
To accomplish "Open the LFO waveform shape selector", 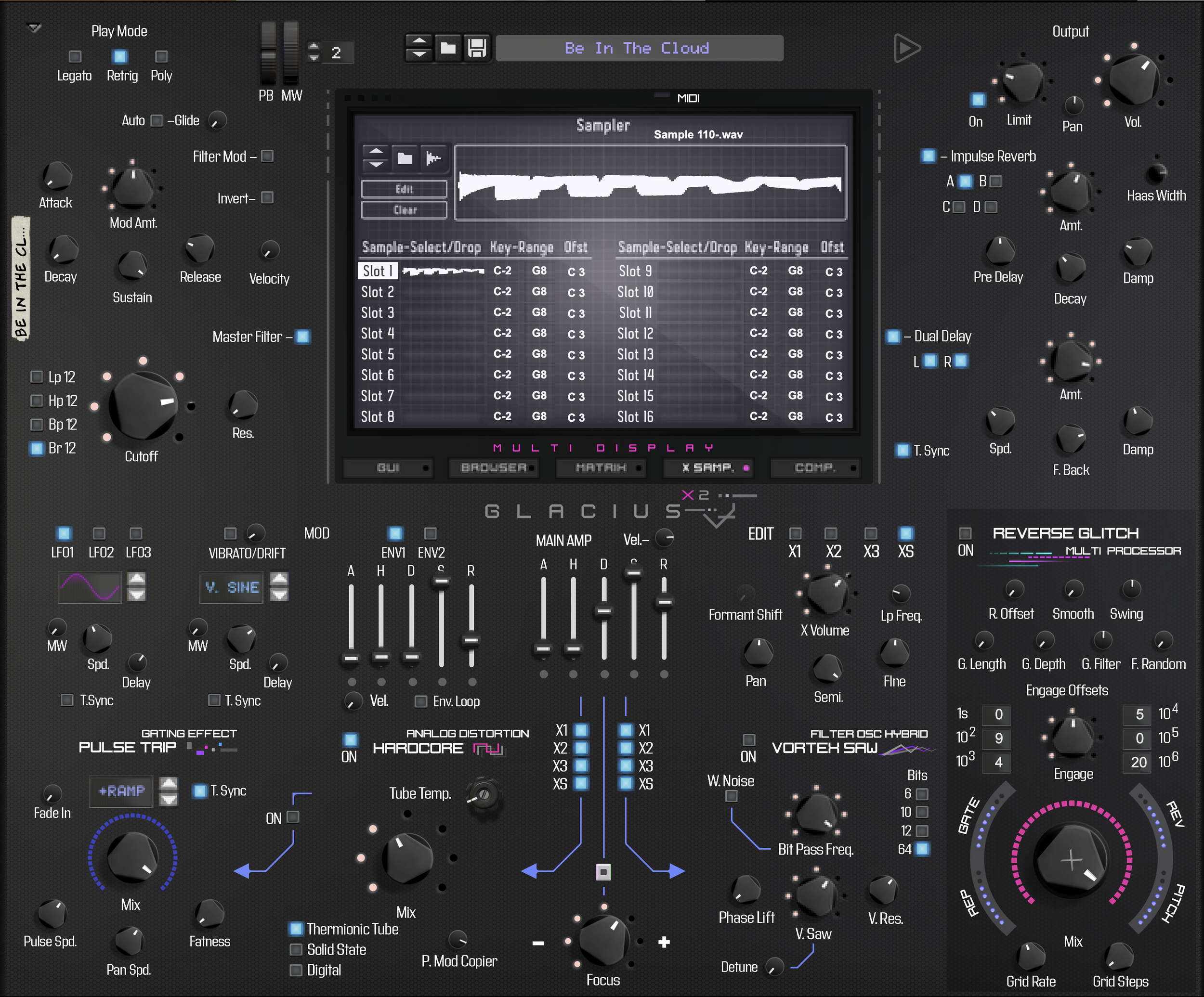I will (90, 587).
